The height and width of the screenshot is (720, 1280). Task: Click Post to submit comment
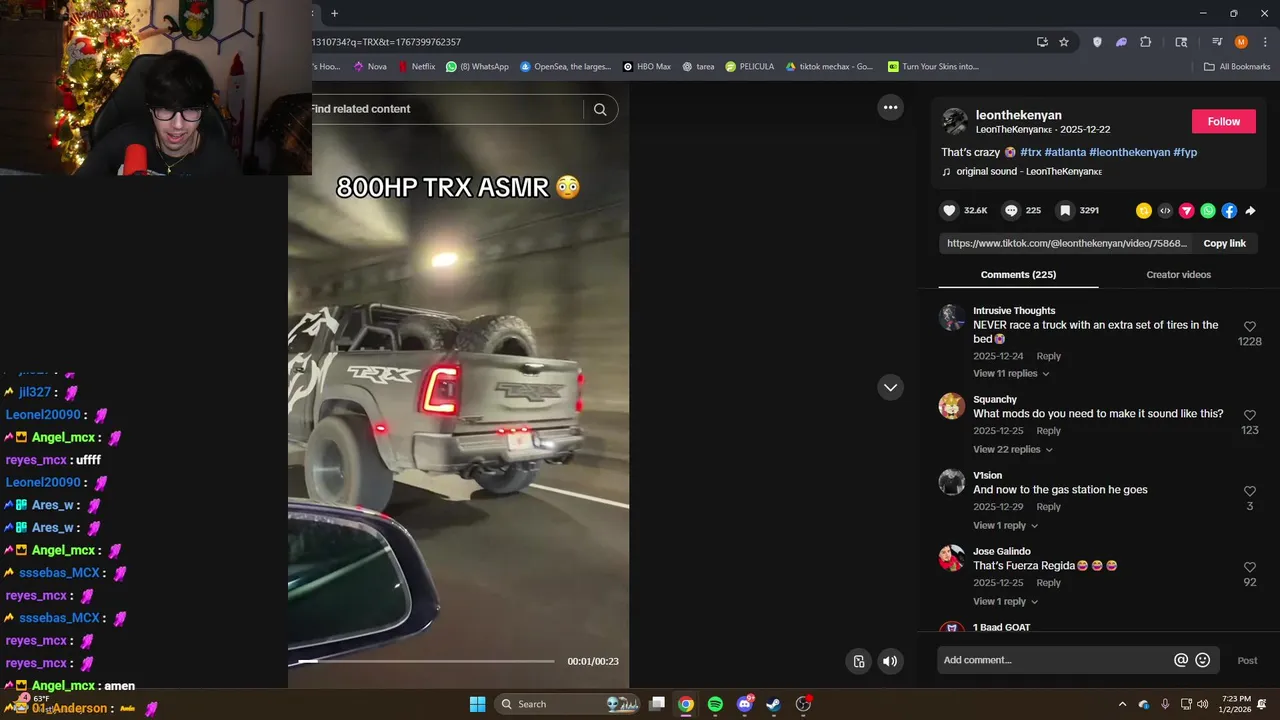pos(1247,660)
